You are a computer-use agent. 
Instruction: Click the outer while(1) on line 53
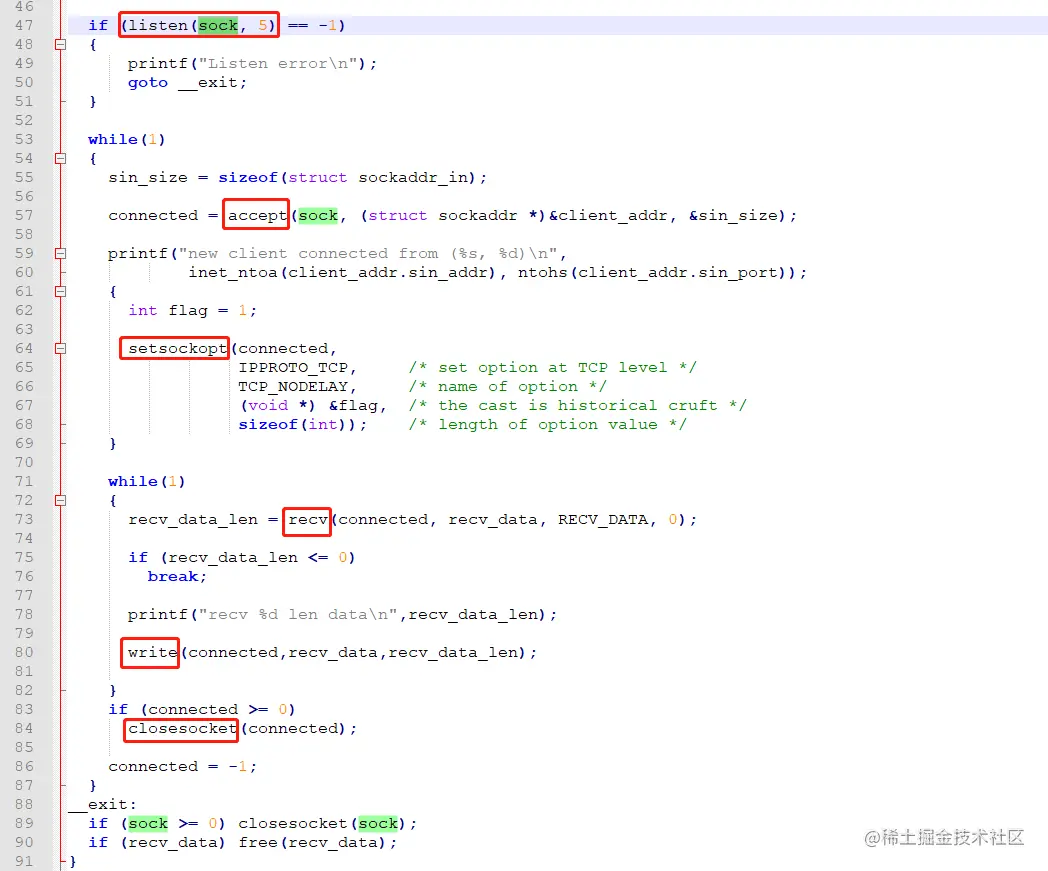(x=126, y=139)
